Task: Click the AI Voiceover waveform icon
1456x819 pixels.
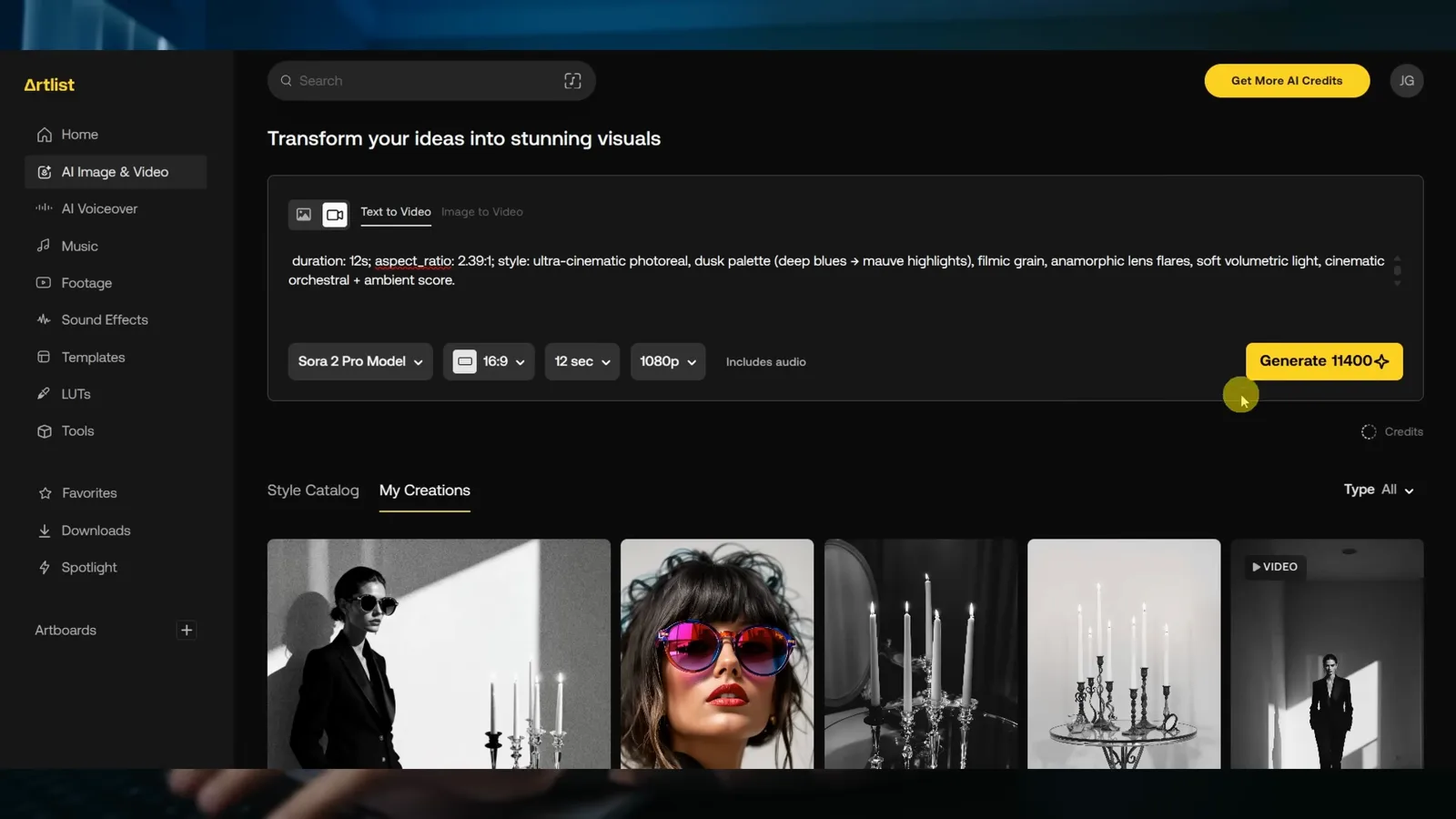Action: (44, 208)
